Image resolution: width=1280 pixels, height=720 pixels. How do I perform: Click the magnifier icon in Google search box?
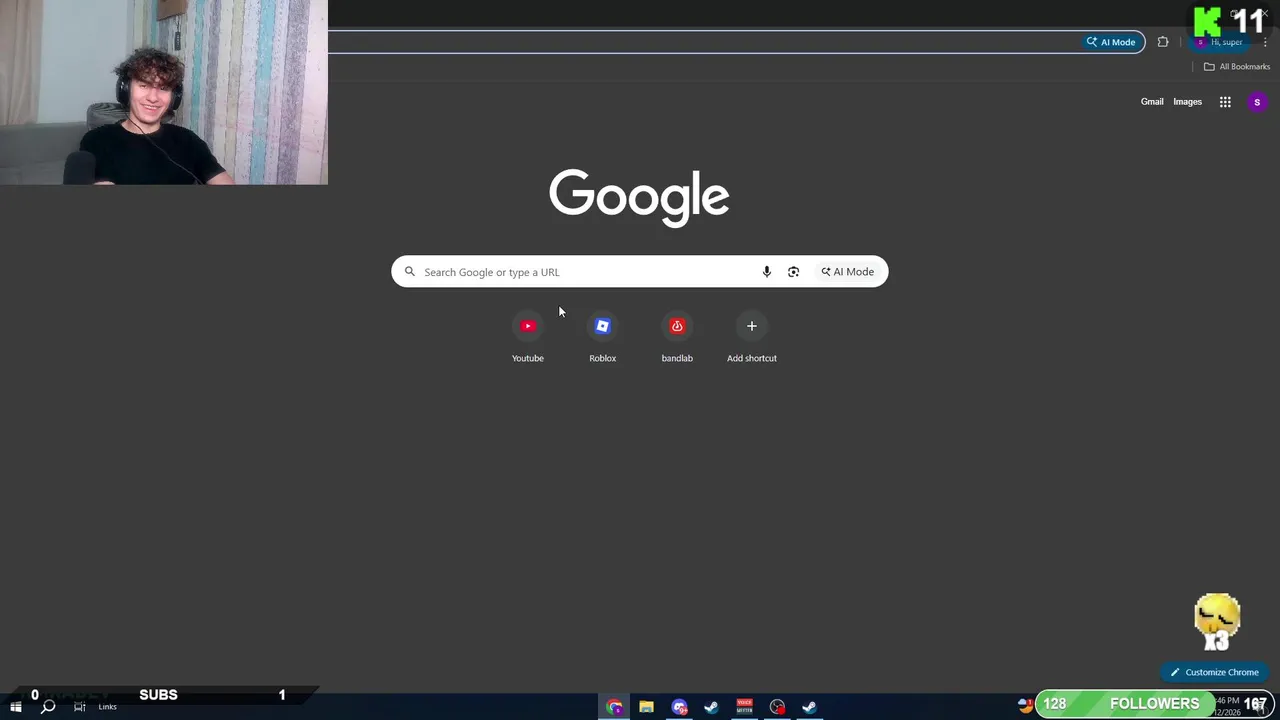(410, 272)
